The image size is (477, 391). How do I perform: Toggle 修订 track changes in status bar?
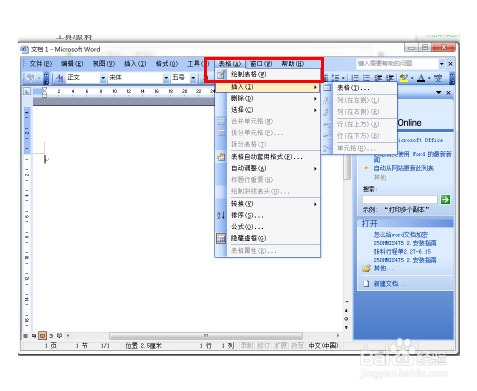coord(263,346)
